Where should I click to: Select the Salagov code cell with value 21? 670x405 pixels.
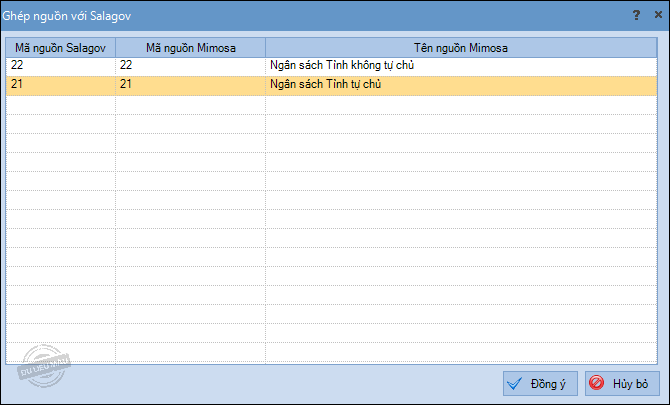click(61, 85)
